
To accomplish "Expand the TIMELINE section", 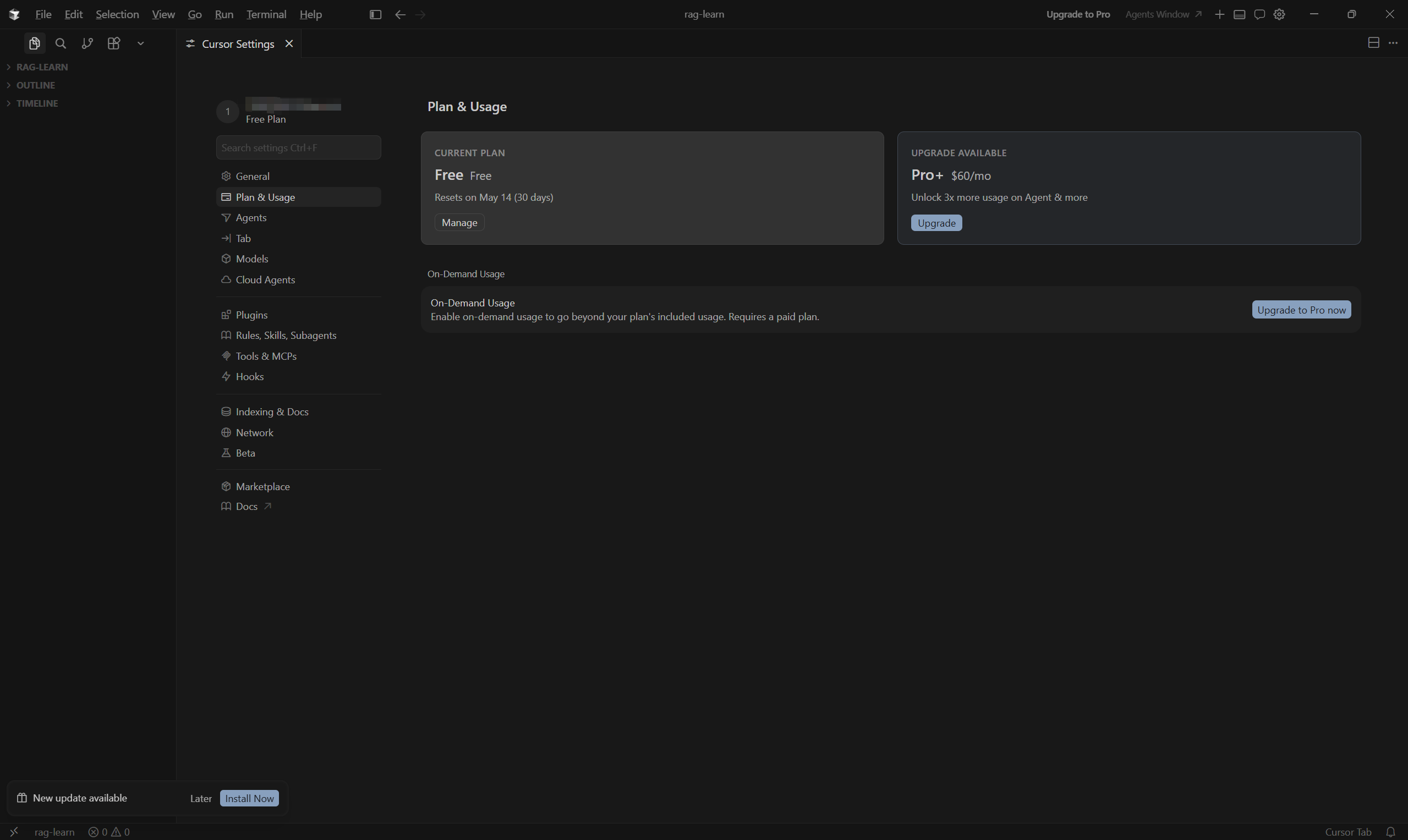I will click(x=87, y=103).
